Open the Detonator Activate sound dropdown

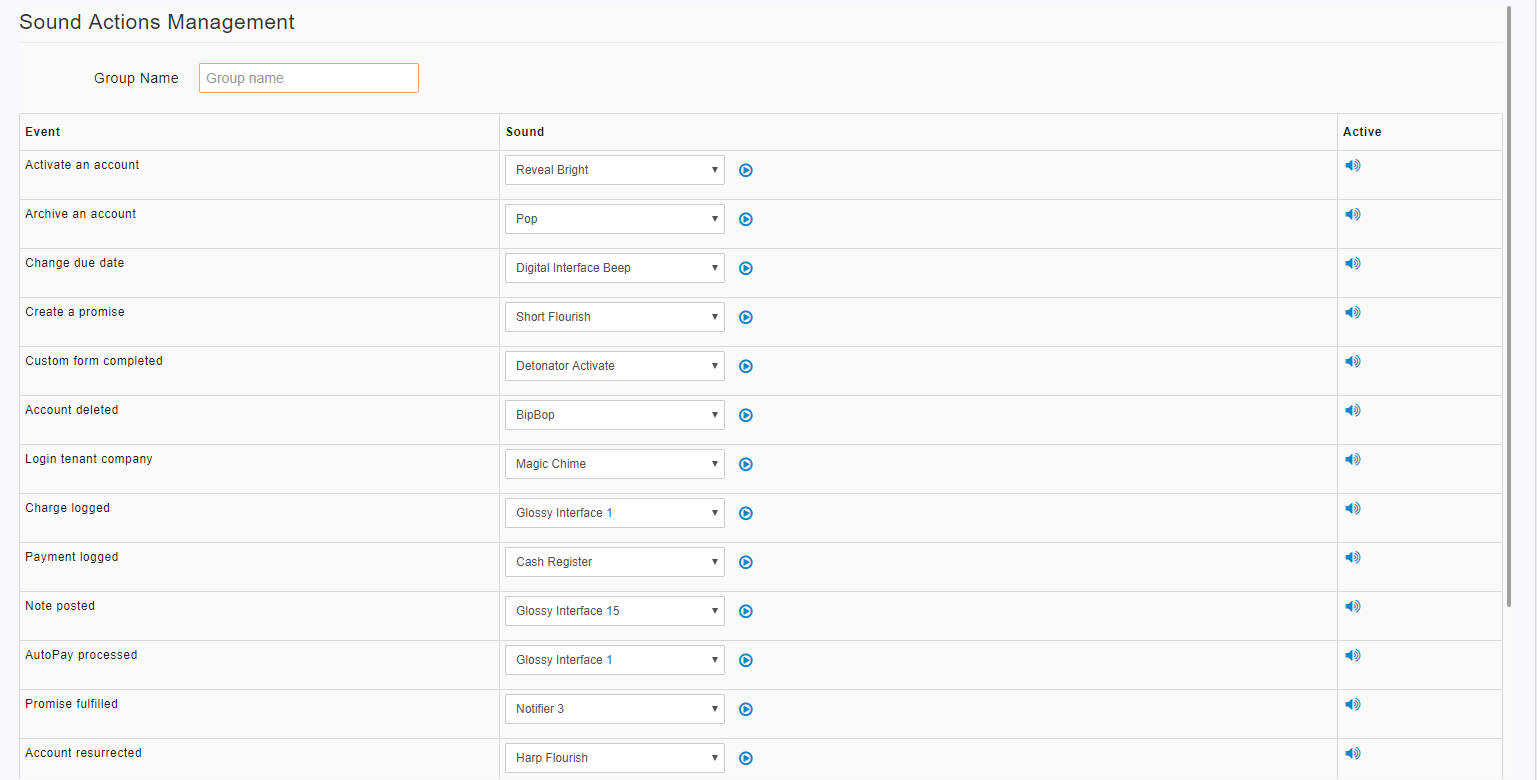[615, 366]
